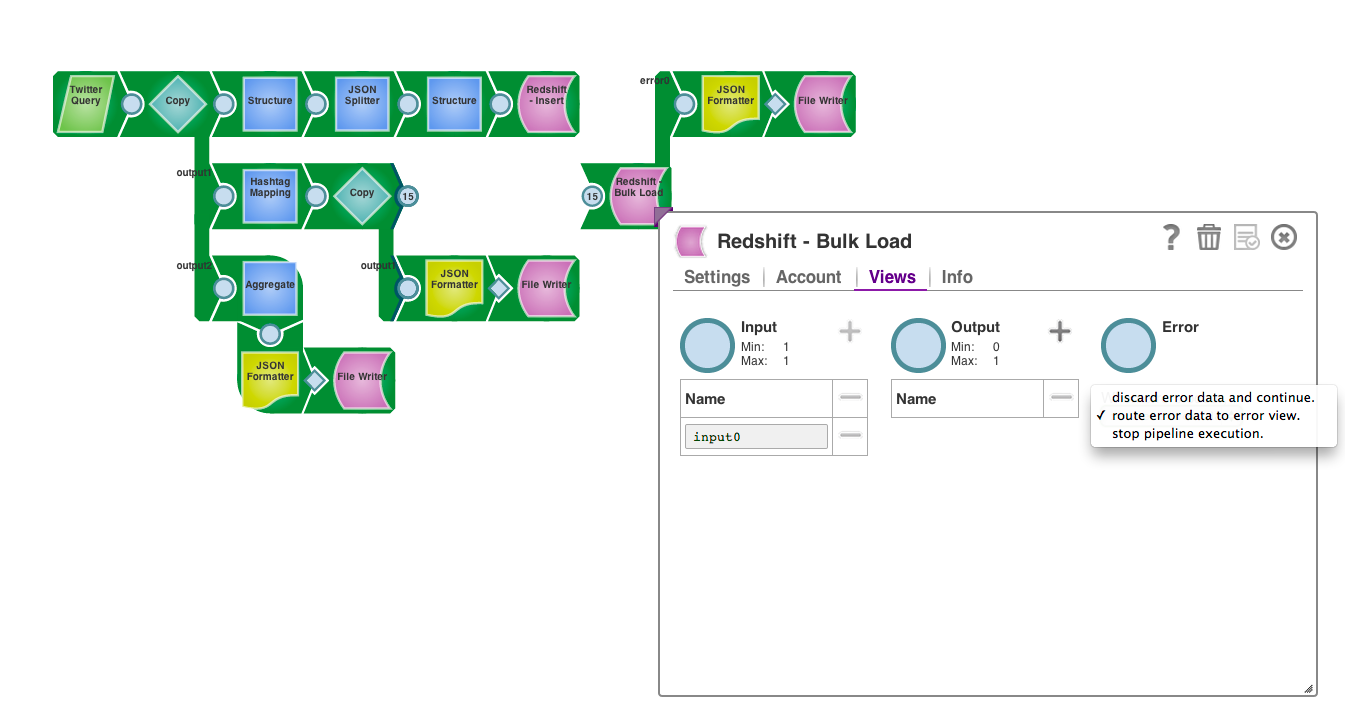Click the output1 label
The height and width of the screenshot is (724, 1345).
point(194,172)
